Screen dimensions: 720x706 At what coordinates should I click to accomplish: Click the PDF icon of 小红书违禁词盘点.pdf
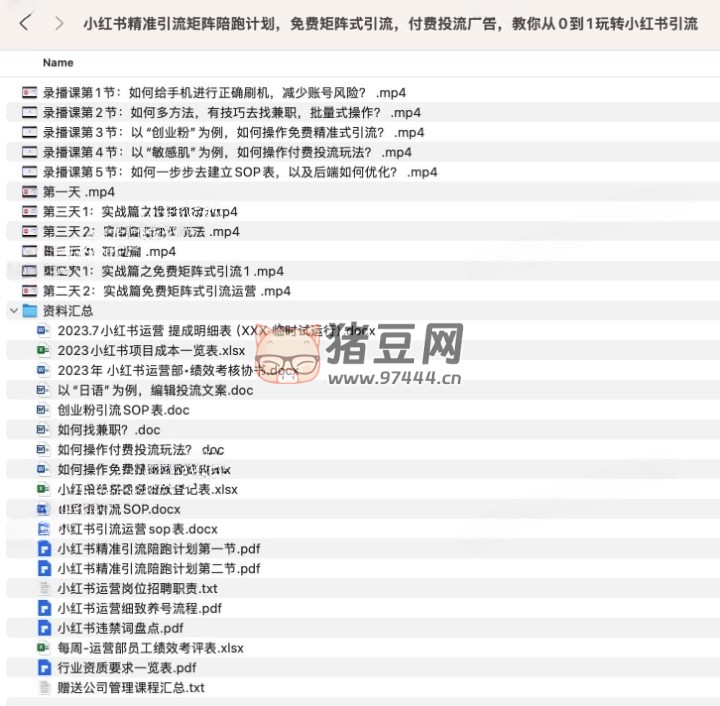44,628
